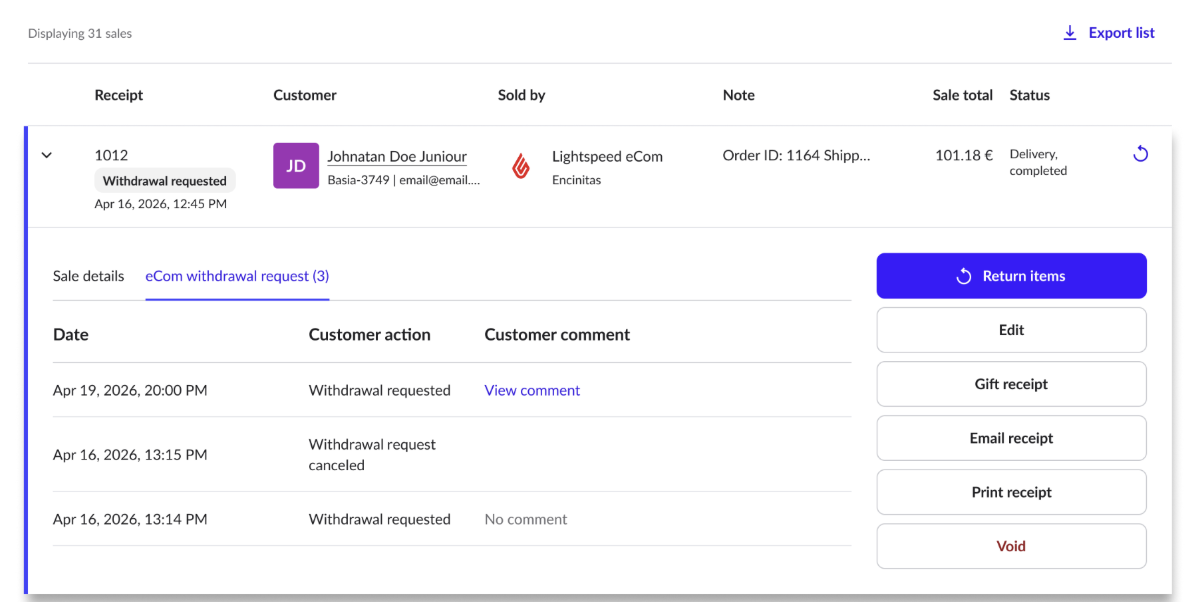1198x602 pixels.
Task: Click the Customer action column header
Action: 370,335
